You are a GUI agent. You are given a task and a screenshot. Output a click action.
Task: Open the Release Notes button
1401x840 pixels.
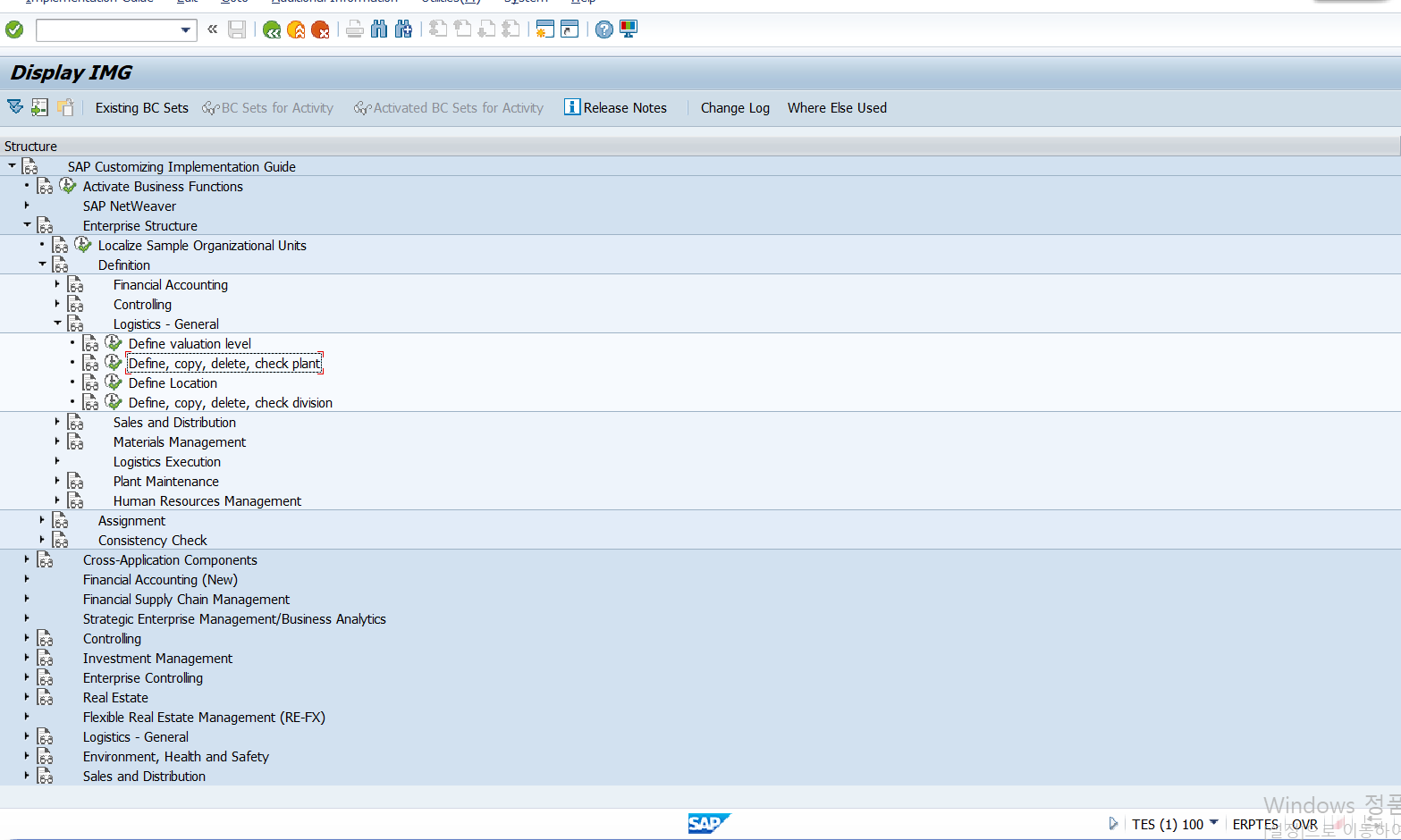[x=616, y=108]
